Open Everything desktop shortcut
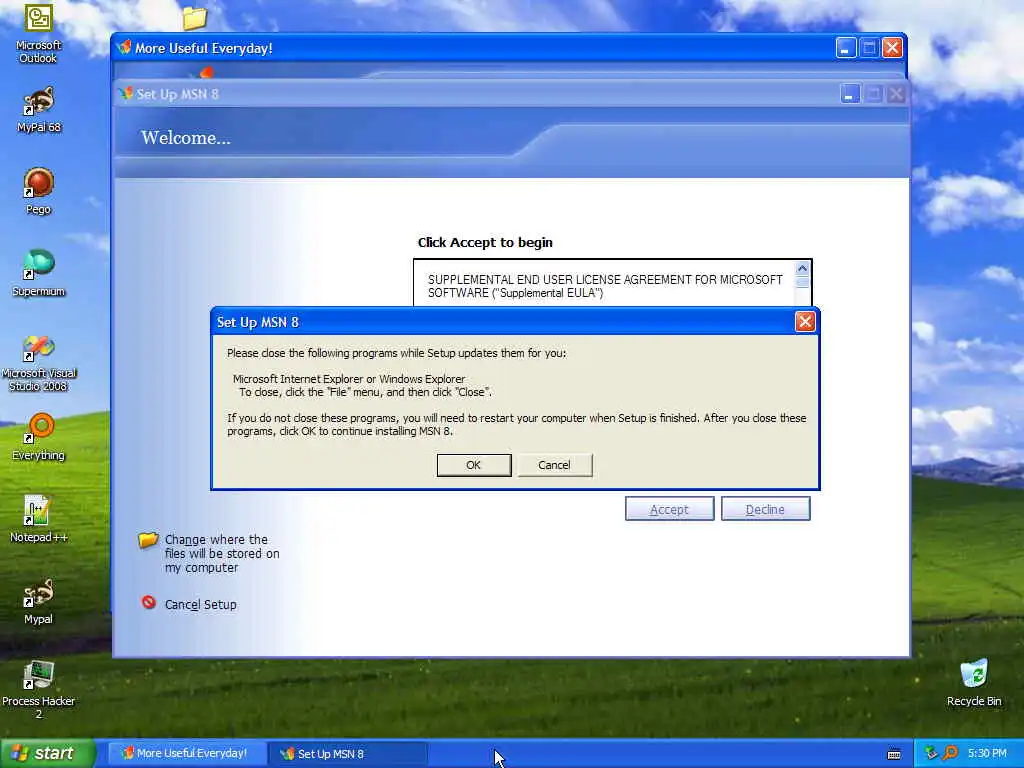Image resolution: width=1024 pixels, height=768 pixels. tap(39, 438)
